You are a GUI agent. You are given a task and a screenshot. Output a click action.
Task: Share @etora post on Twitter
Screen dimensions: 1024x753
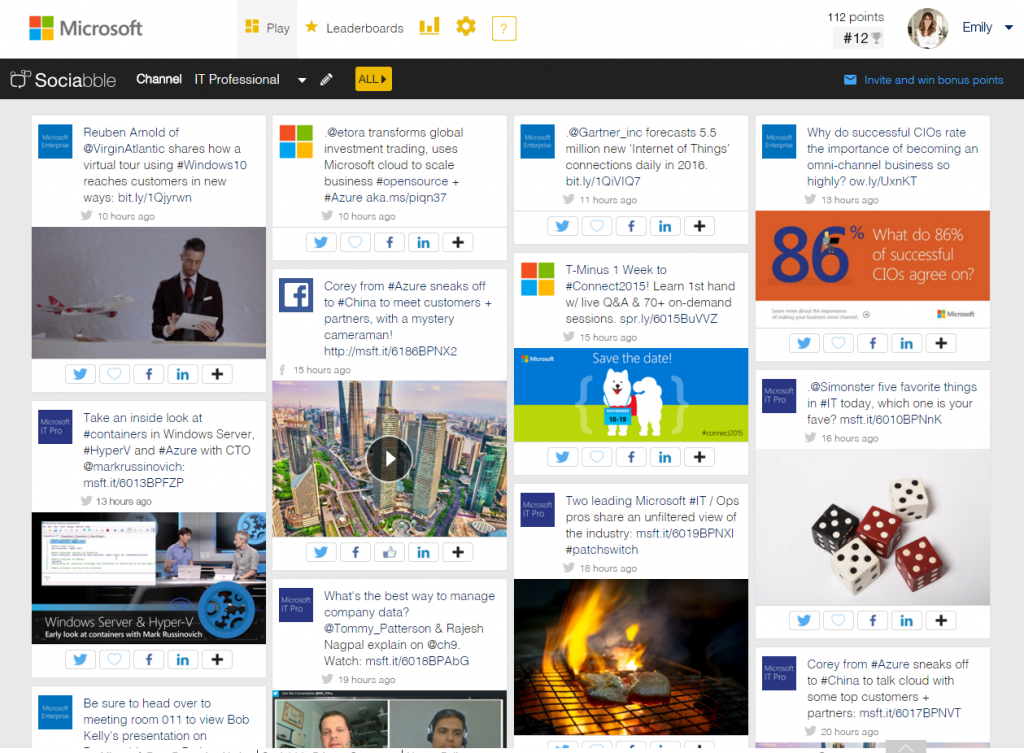click(x=321, y=242)
